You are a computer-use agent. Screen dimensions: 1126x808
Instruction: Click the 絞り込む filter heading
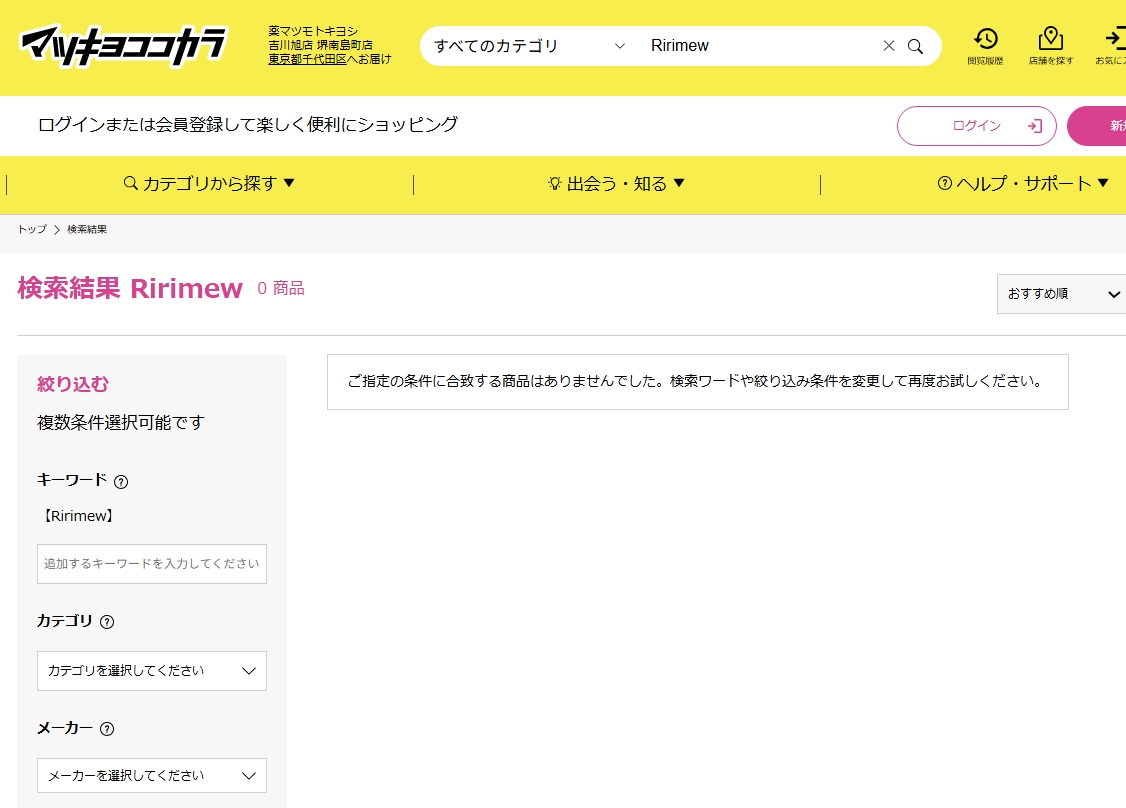(73, 384)
